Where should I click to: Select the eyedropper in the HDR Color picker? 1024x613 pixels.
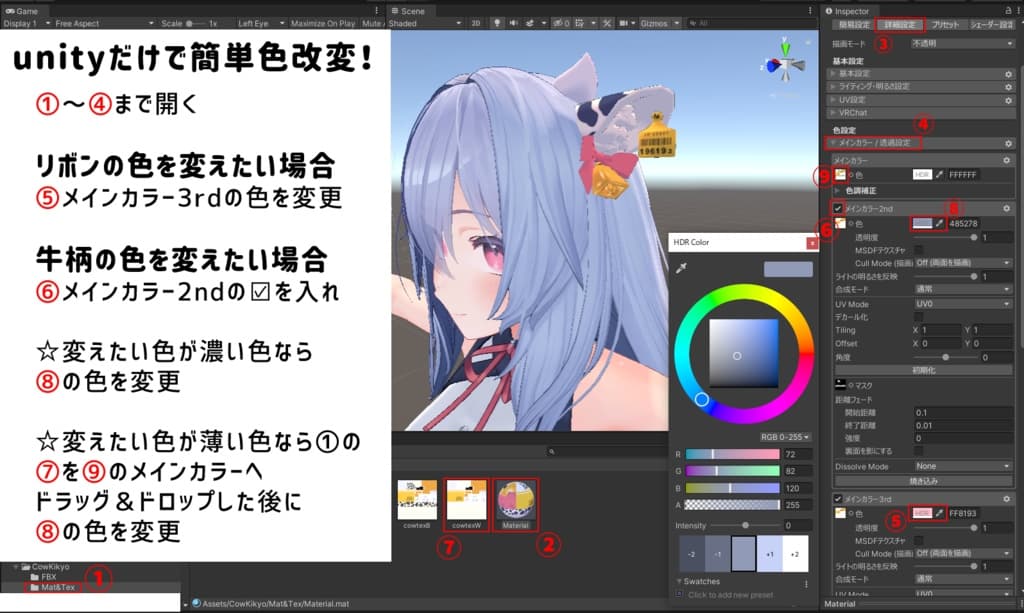pyautogui.click(x=680, y=267)
